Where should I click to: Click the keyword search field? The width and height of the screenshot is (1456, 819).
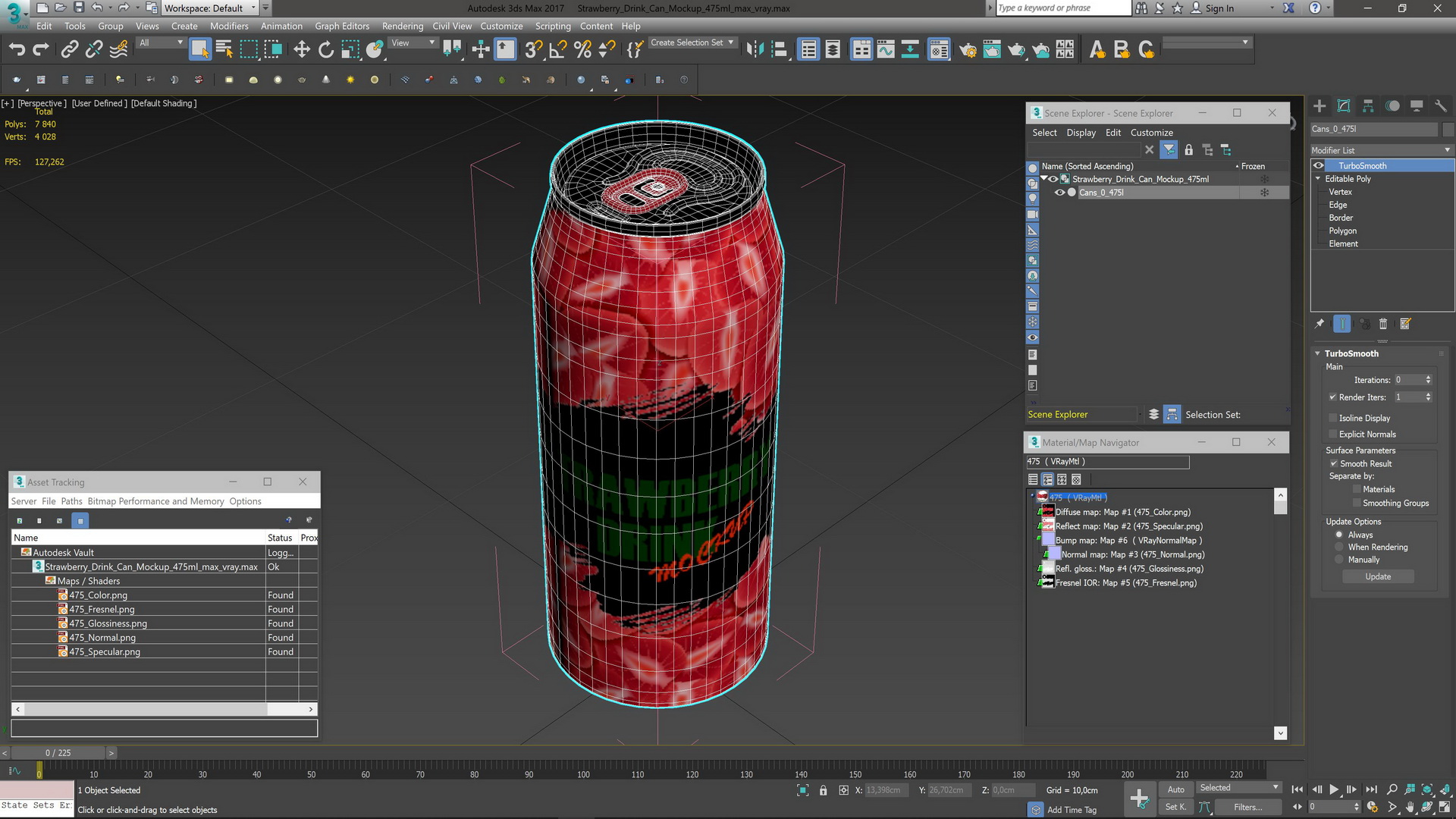pyautogui.click(x=1062, y=8)
